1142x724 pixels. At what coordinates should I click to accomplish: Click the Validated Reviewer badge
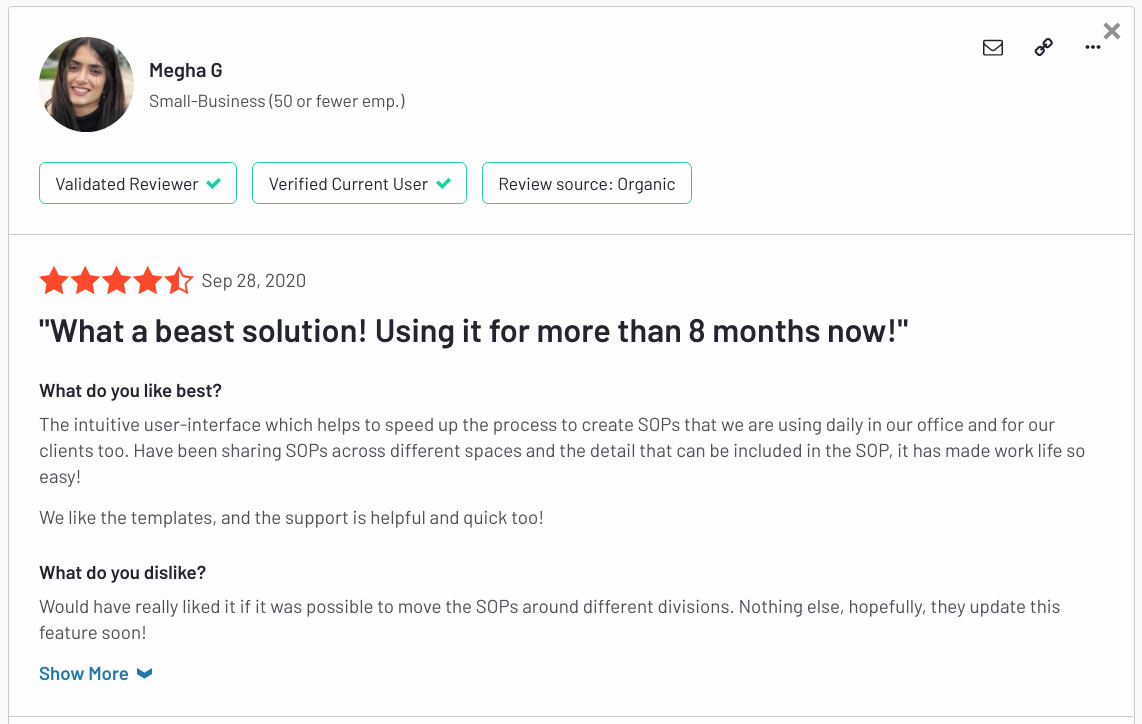(138, 184)
